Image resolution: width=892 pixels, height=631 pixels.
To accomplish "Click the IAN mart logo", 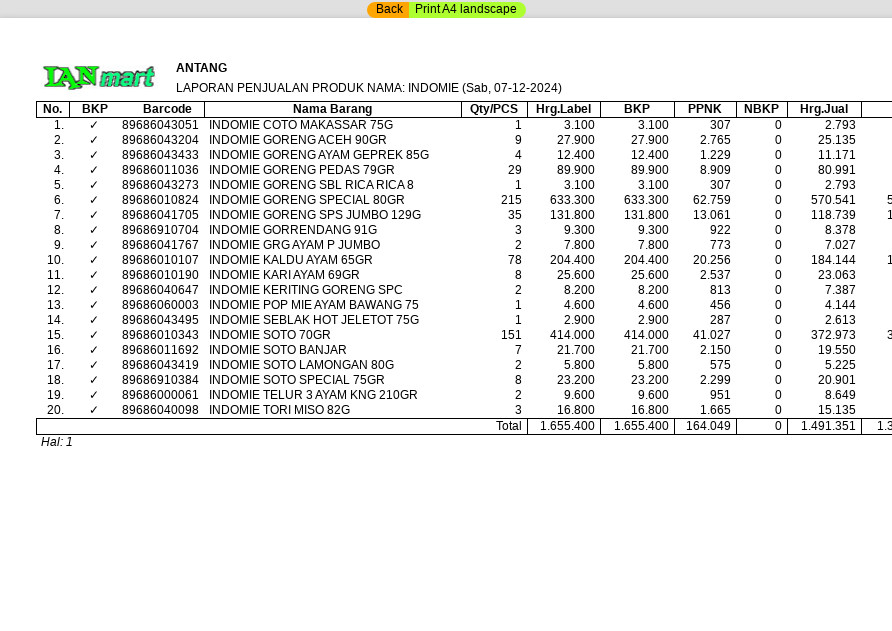I will (x=99, y=77).
